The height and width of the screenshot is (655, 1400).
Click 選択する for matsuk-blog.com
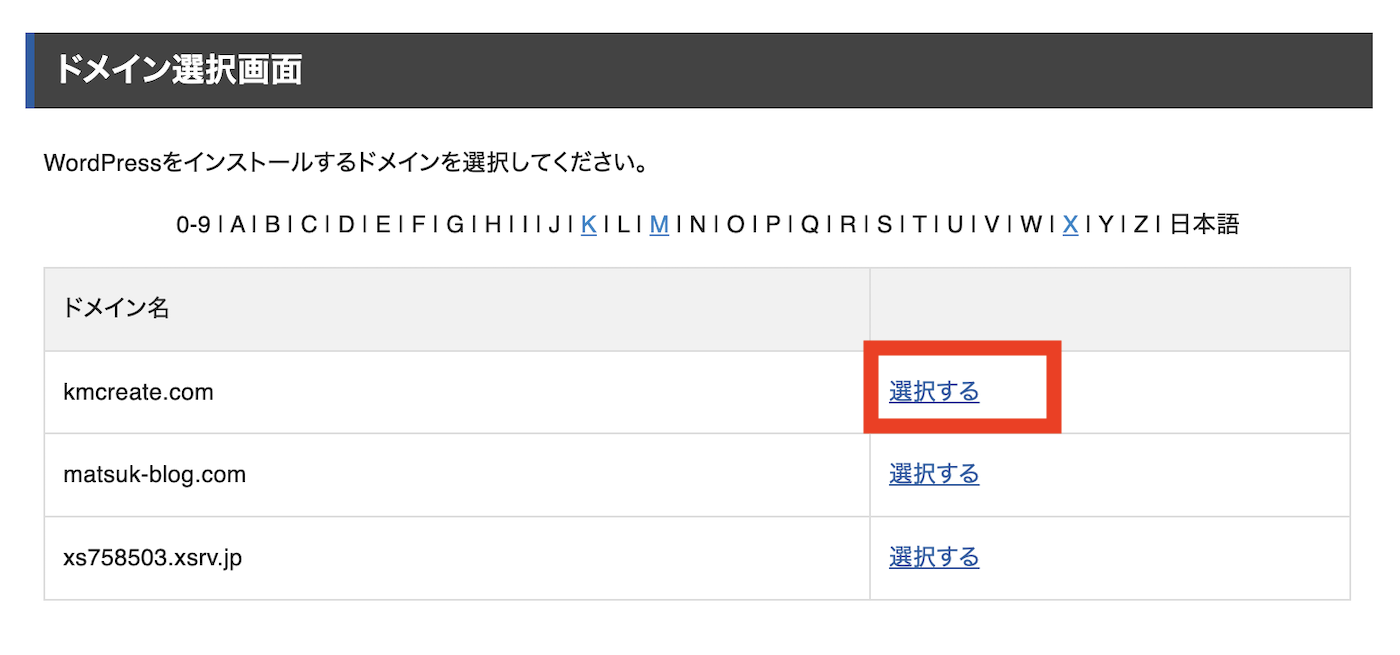[x=934, y=474]
